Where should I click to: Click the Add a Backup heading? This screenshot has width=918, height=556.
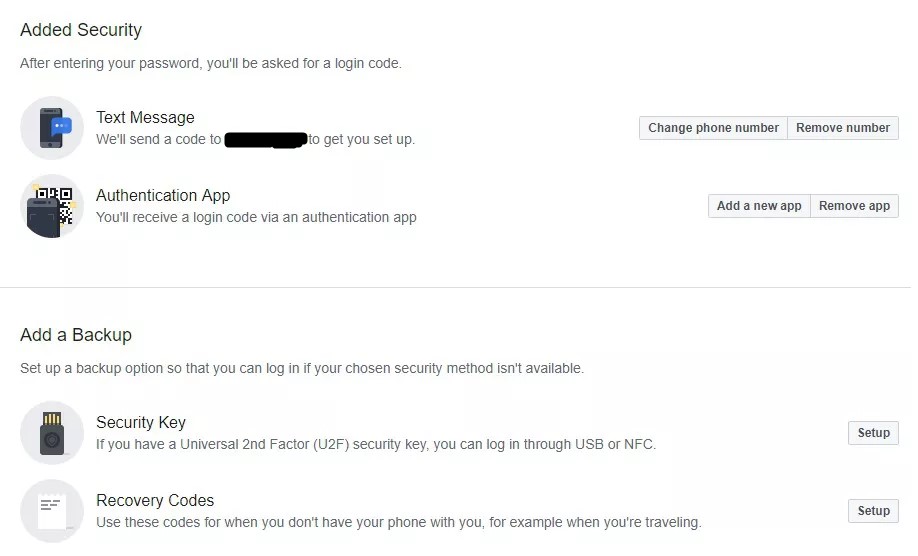click(76, 335)
